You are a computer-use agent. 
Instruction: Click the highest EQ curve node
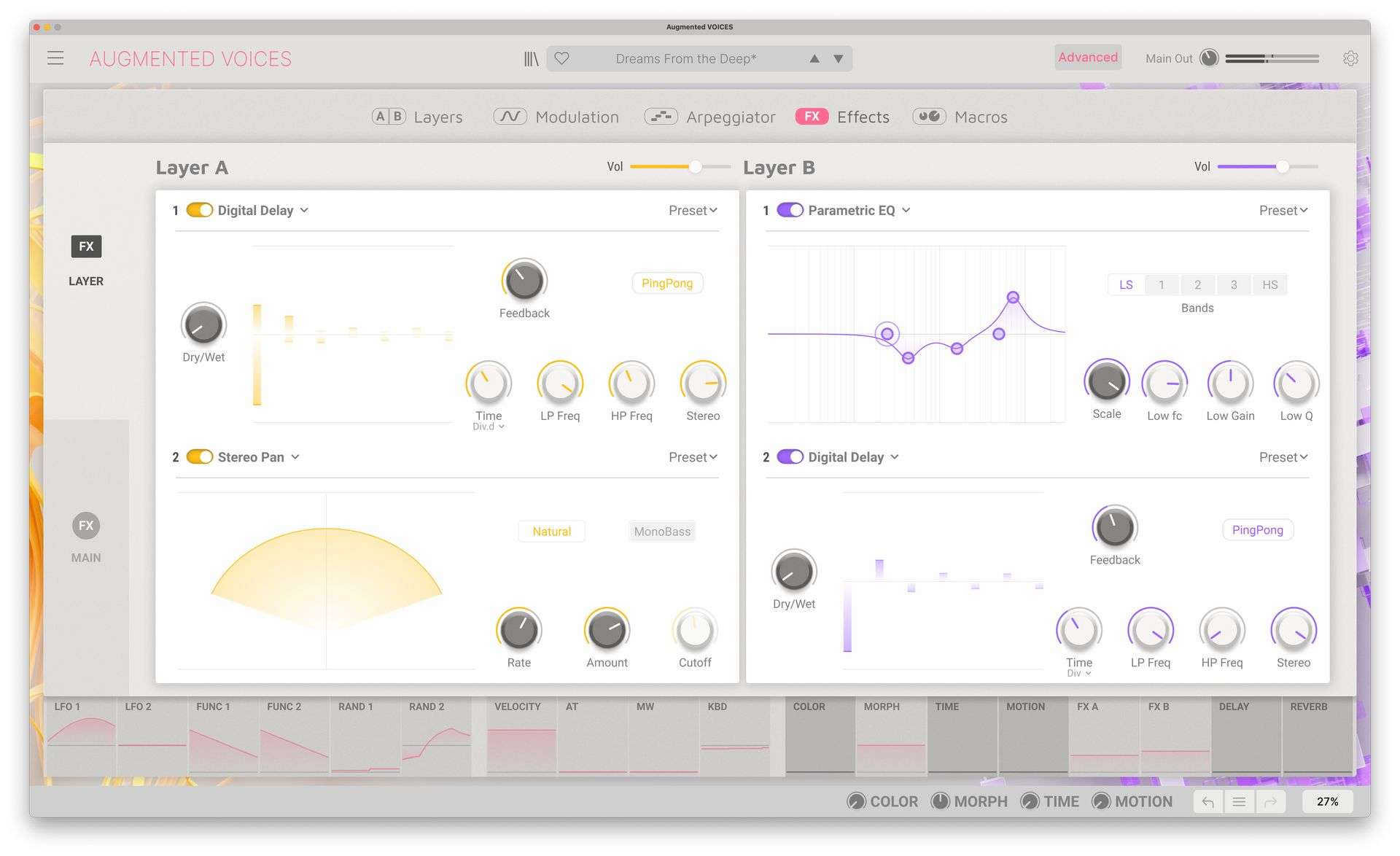point(1013,297)
